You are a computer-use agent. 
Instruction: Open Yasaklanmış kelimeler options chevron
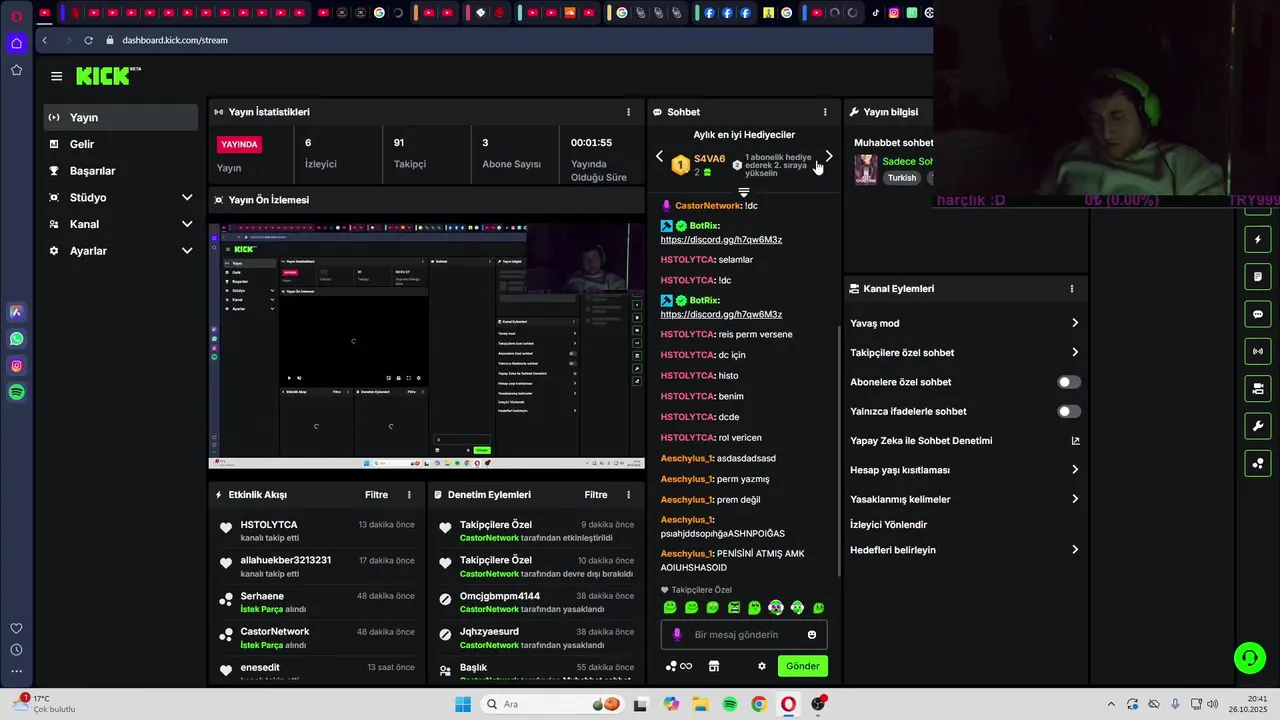[x=1075, y=499]
